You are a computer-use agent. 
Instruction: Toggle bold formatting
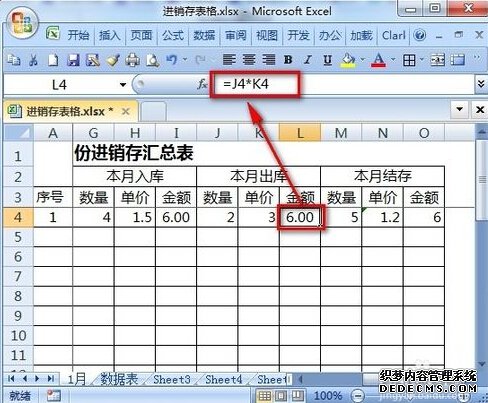pyautogui.click(x=288, y=60)
